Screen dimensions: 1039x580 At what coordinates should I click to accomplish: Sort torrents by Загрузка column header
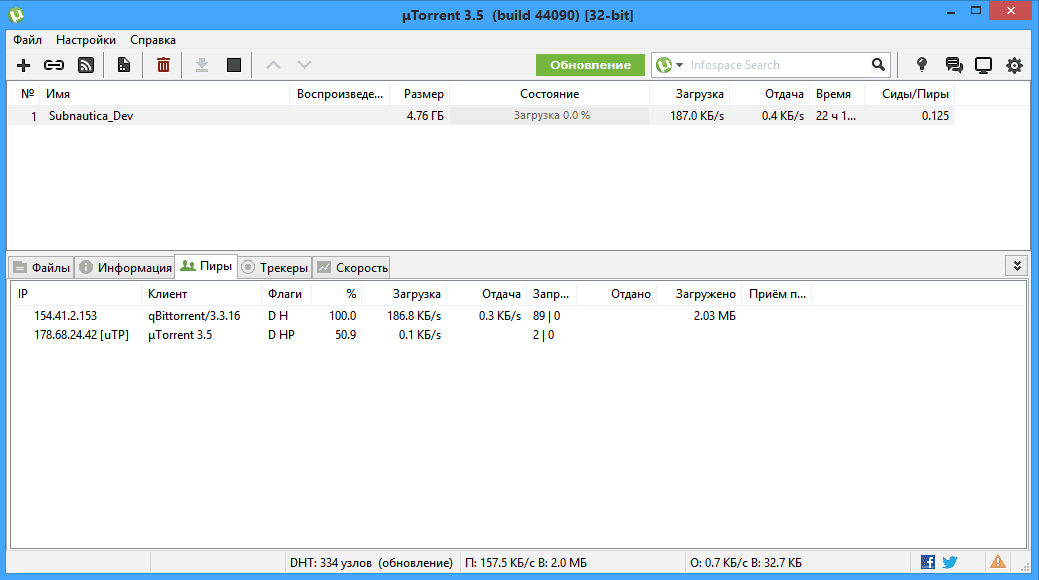click(x=690, y=94)
